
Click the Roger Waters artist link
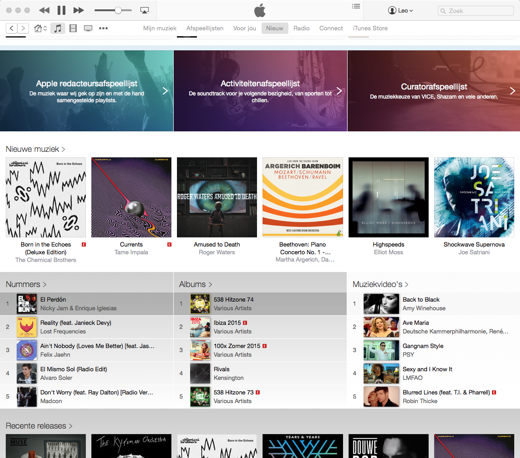click(217, 252)
